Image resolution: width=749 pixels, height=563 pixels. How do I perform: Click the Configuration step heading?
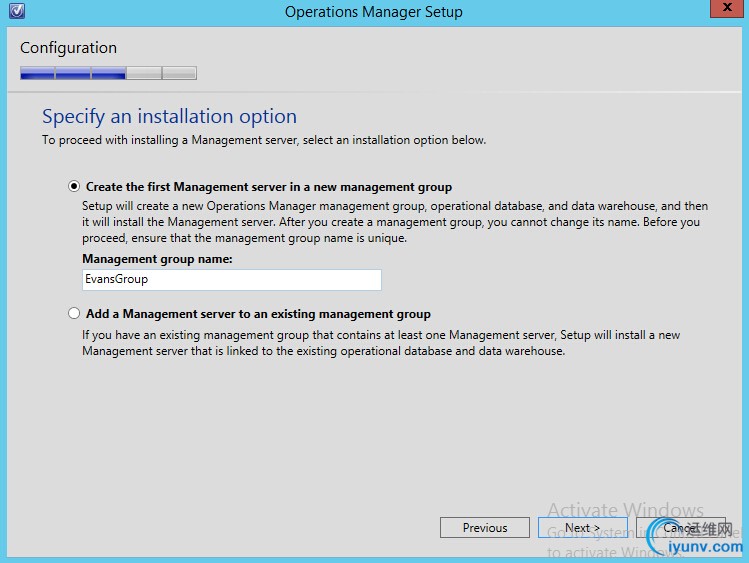[x=68, y=48]
